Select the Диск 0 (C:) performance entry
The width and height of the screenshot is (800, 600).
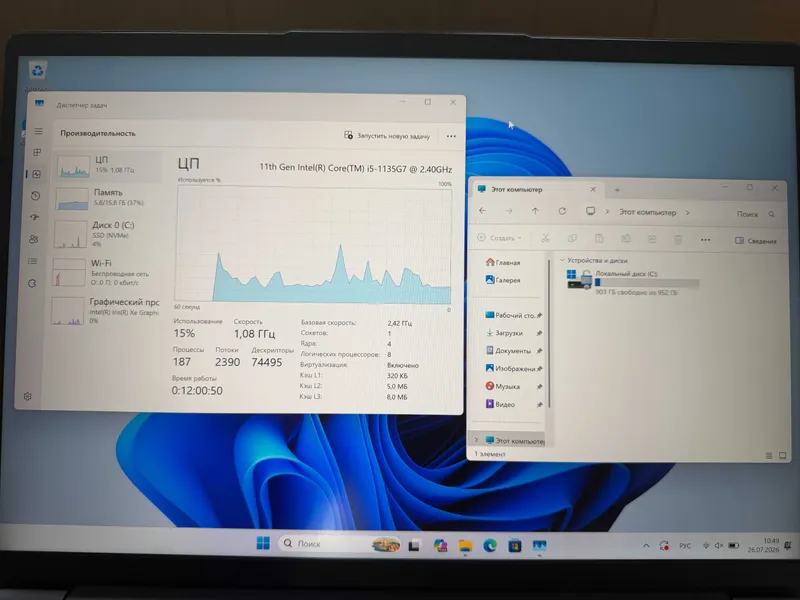click(x=105, y=233)
